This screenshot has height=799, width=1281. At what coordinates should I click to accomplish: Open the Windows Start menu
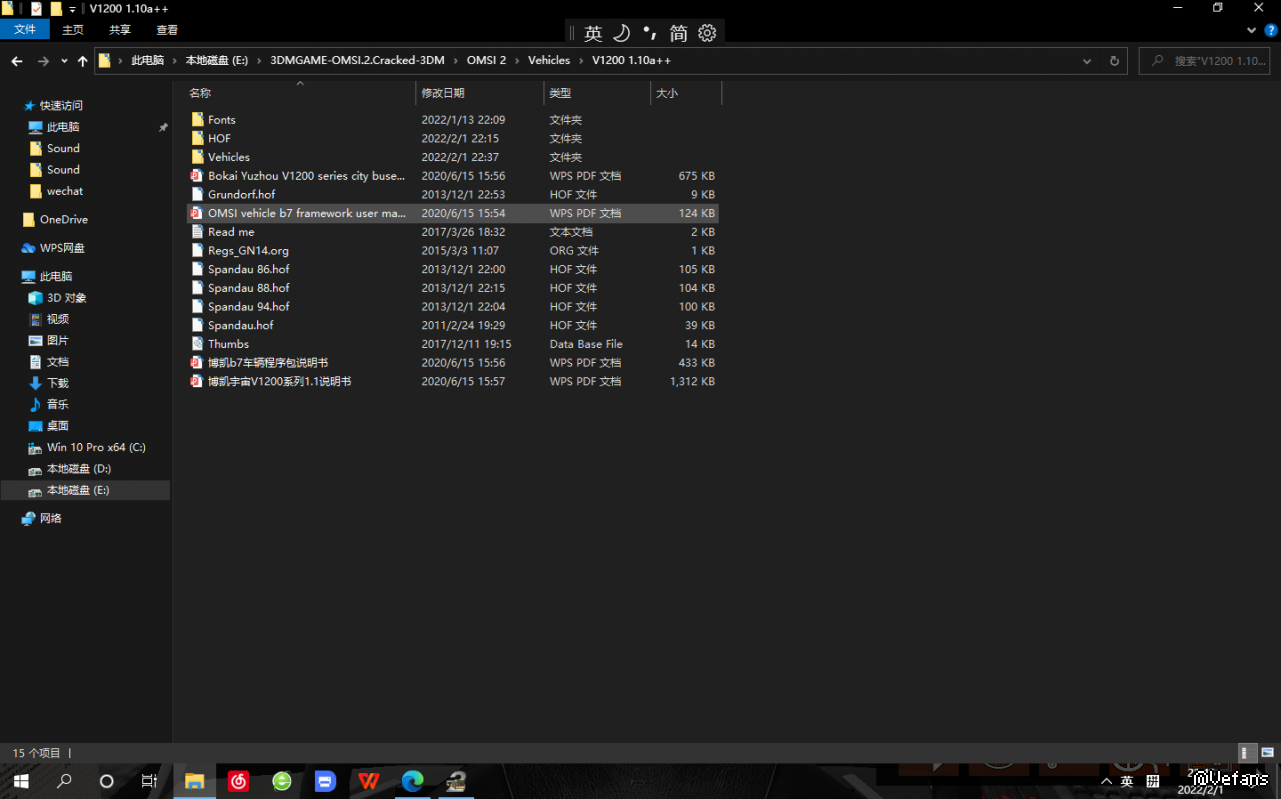[x=20, y=781]
